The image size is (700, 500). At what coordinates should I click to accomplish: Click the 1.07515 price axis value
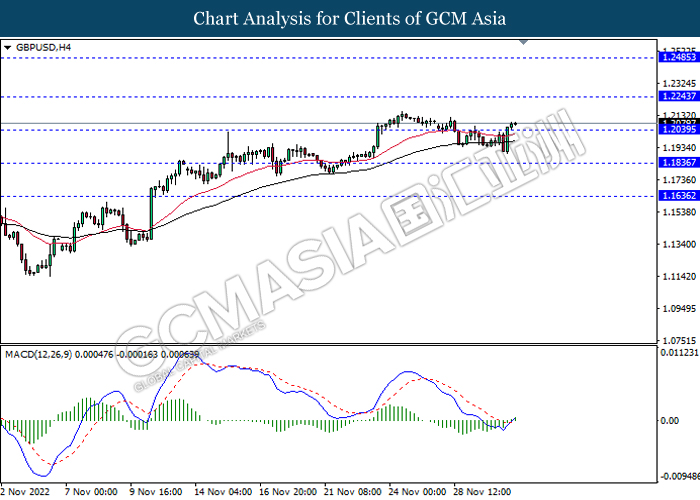tap(679, 341)
